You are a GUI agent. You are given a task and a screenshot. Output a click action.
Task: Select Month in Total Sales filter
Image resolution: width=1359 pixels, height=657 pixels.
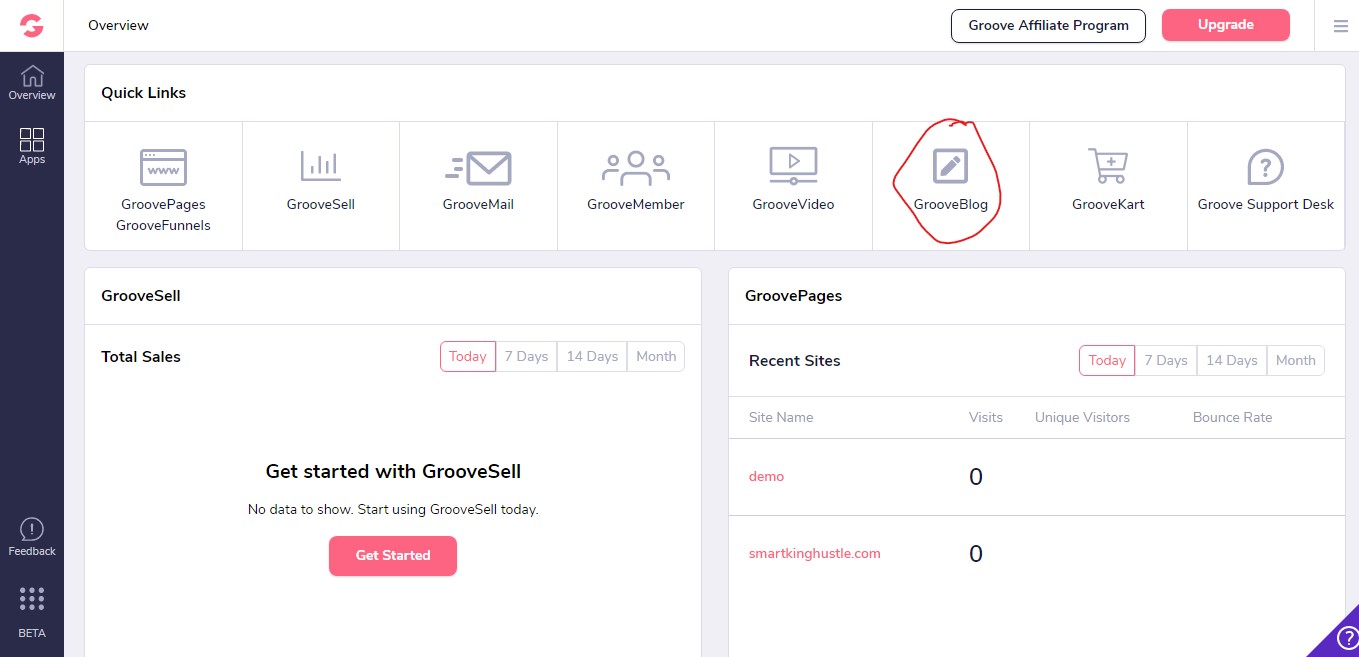656,357
